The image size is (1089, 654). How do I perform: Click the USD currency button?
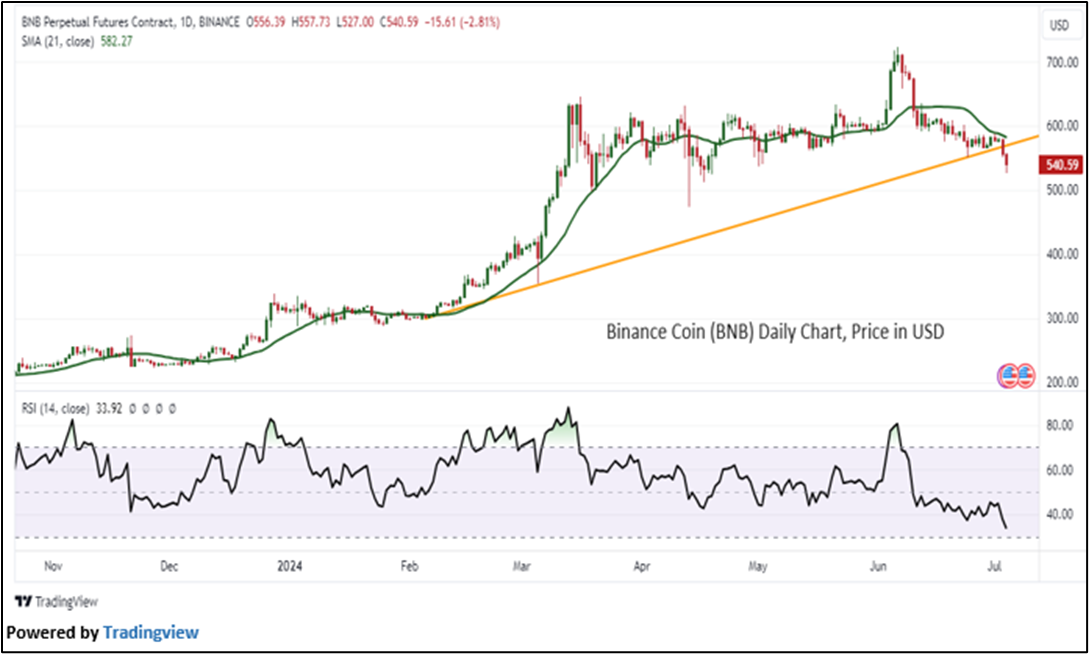(x=1058, y=26)
